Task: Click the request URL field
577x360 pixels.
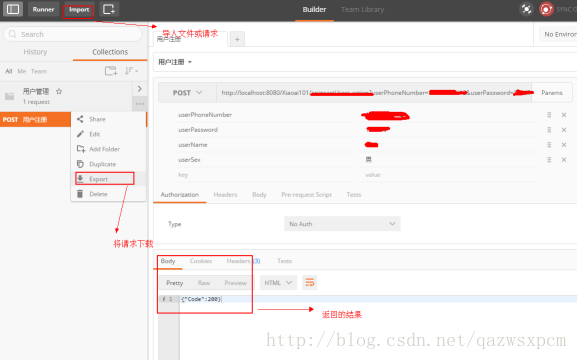Action: [374, 93]
